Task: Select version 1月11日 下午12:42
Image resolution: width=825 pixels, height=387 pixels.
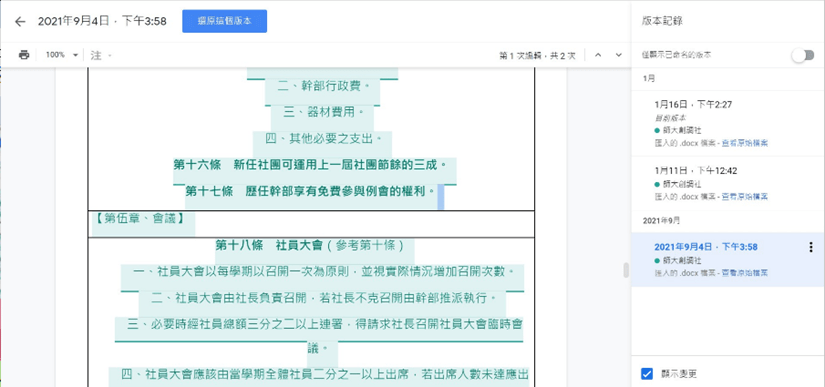Action: [x=728, y=184]
